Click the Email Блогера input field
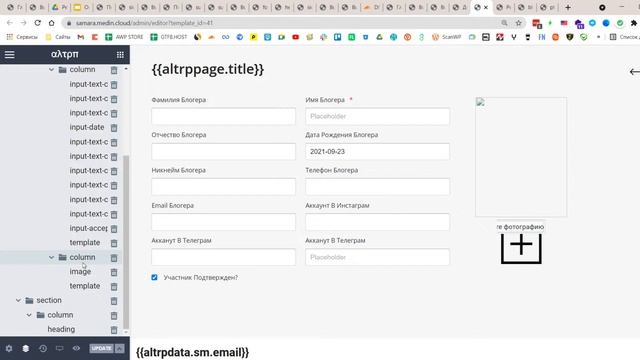640x360 pixels. [223, 222]
